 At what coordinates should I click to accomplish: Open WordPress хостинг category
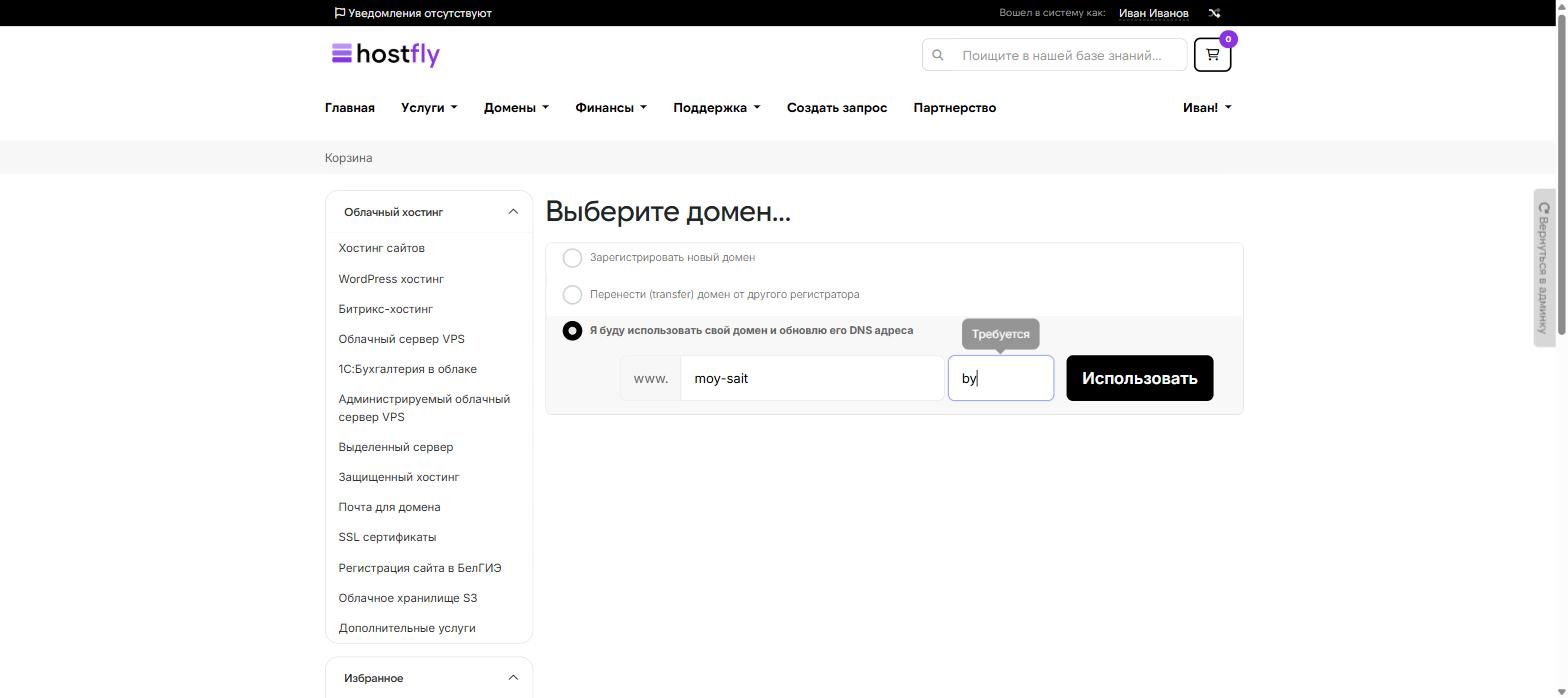coord(391,279)
